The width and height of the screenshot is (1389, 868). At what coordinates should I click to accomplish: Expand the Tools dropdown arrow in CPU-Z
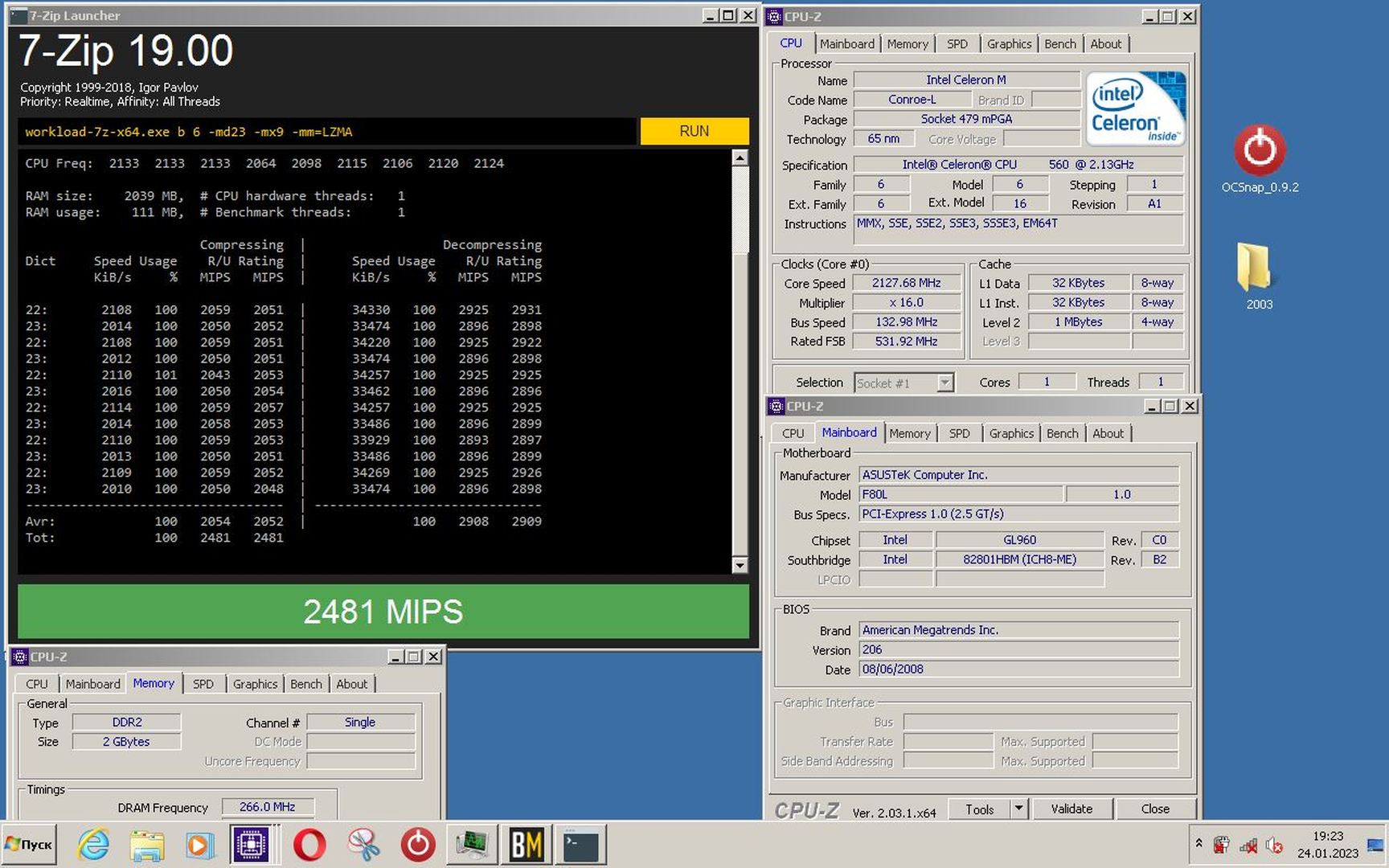click(x=1018, y=809)
